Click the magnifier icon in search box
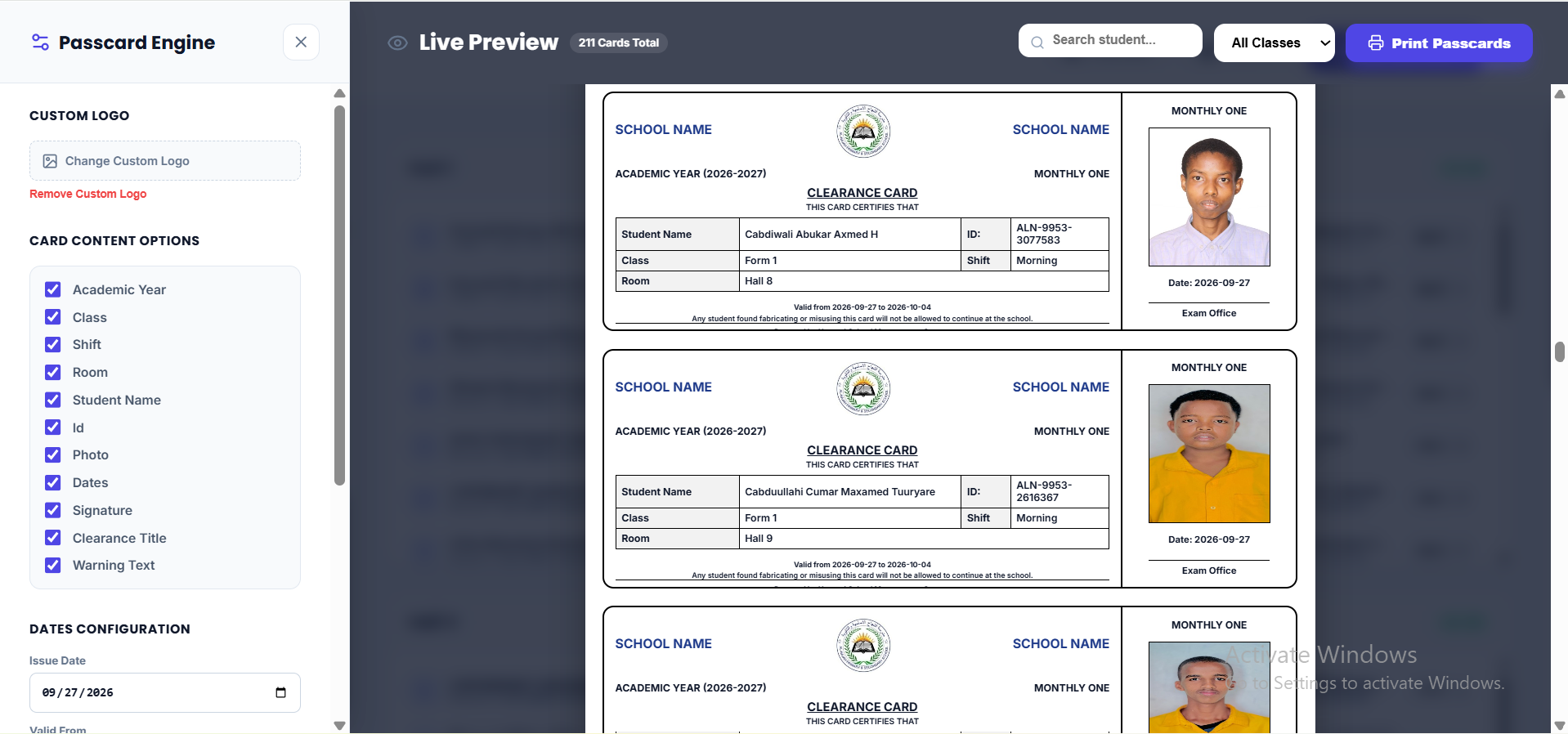 click(x=1037, y=42)
